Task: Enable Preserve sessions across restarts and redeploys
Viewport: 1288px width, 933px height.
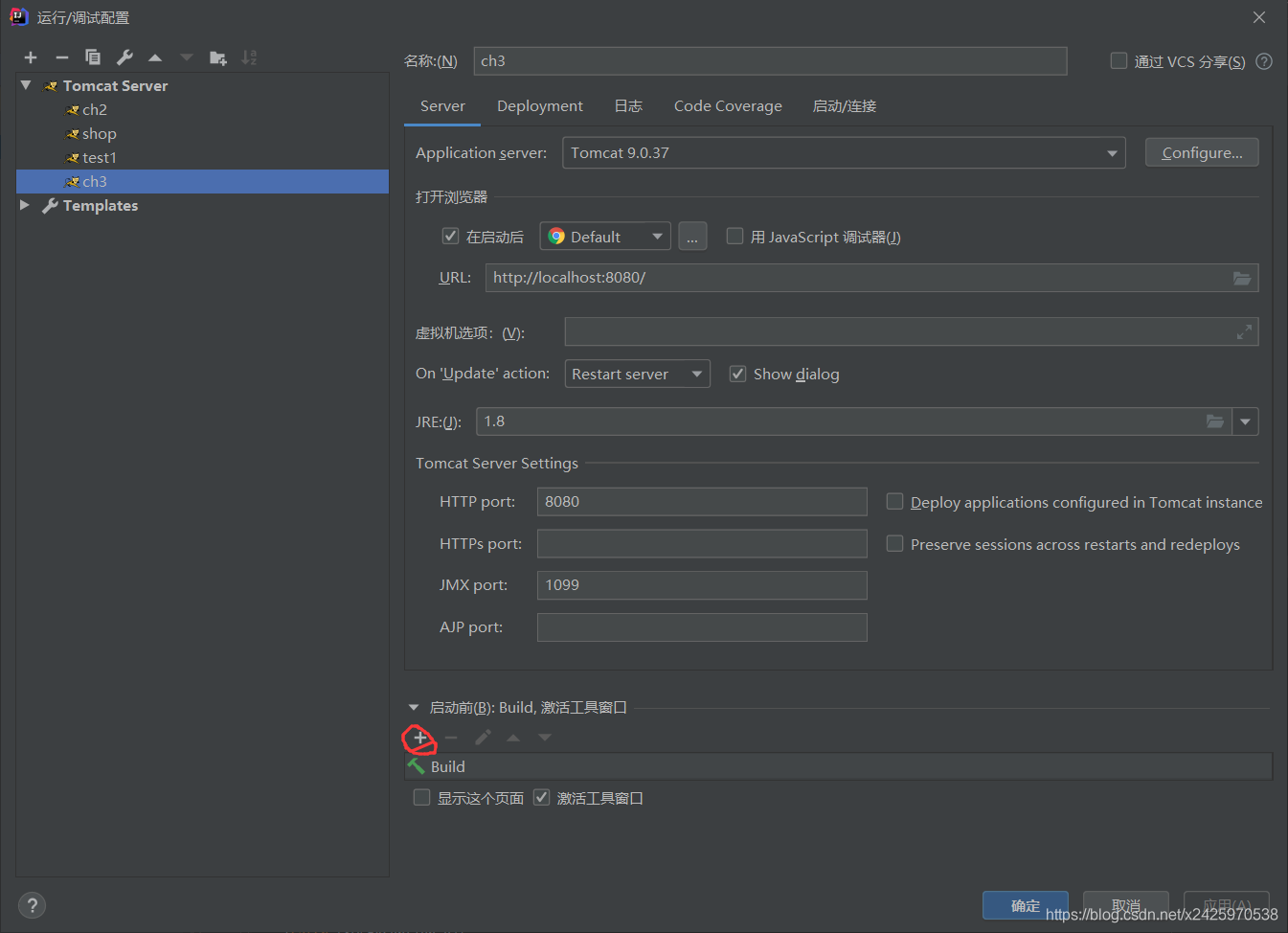Action: pyautogui.click(x=894, y=544)
